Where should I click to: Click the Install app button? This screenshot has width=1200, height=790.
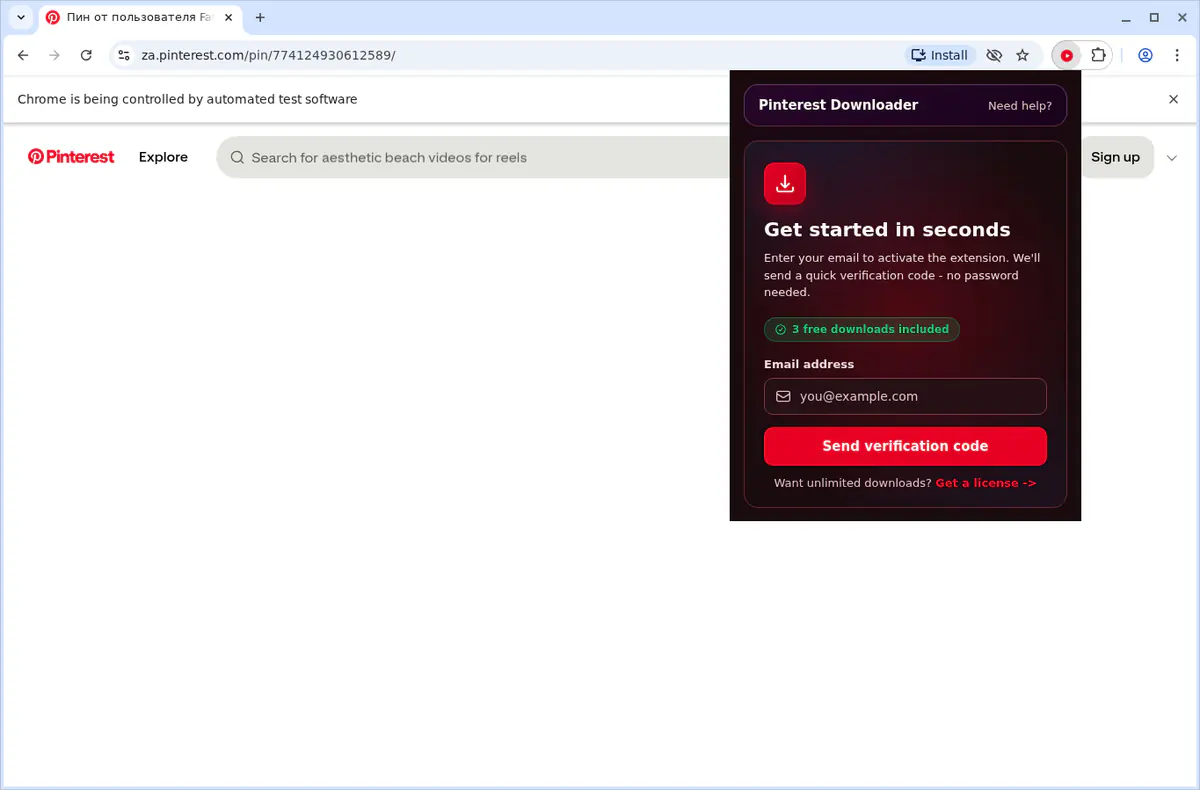[939, 56]
